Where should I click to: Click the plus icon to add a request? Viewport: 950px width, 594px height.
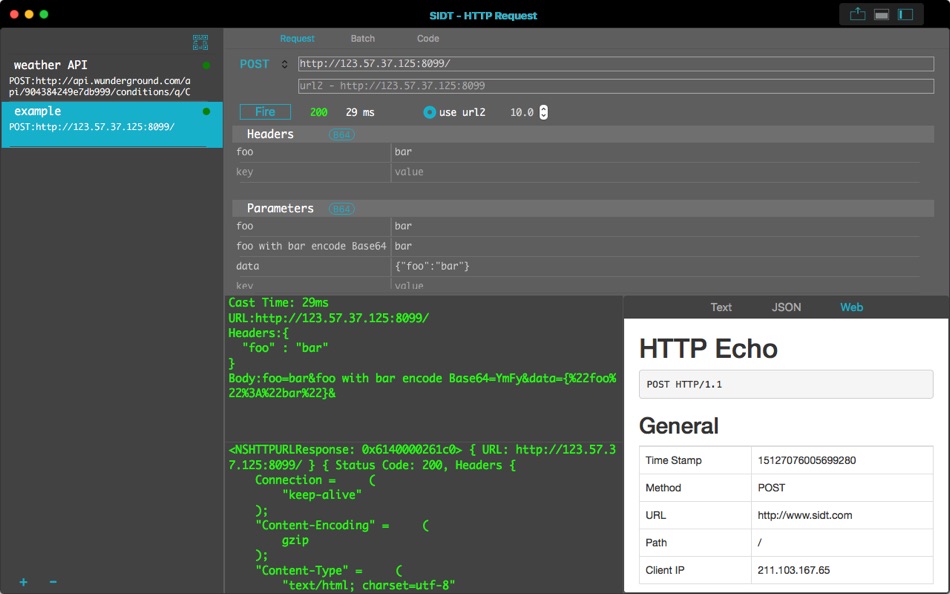pos(23,582)
